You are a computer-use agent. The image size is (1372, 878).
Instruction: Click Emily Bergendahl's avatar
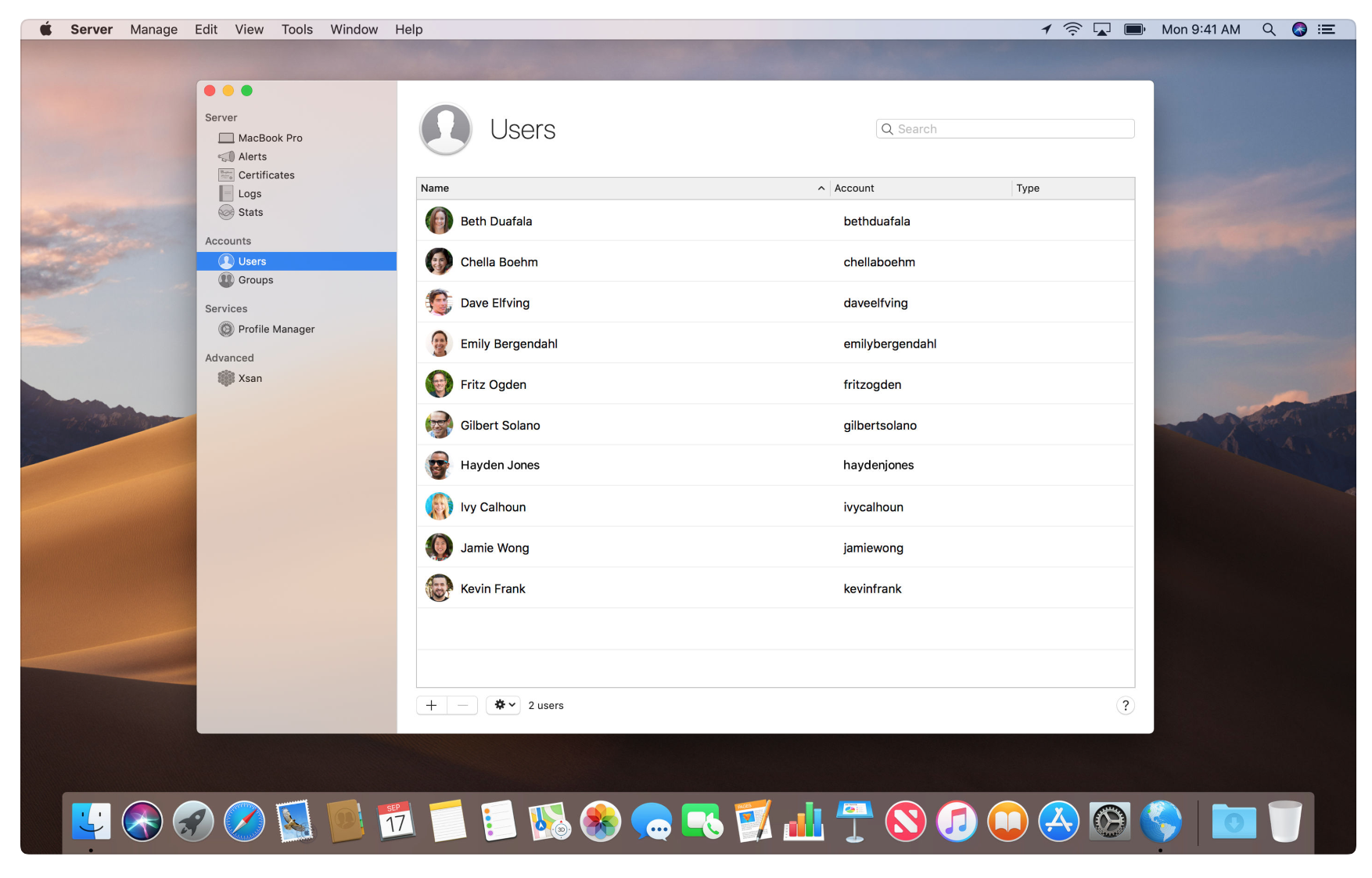point(439,343)
